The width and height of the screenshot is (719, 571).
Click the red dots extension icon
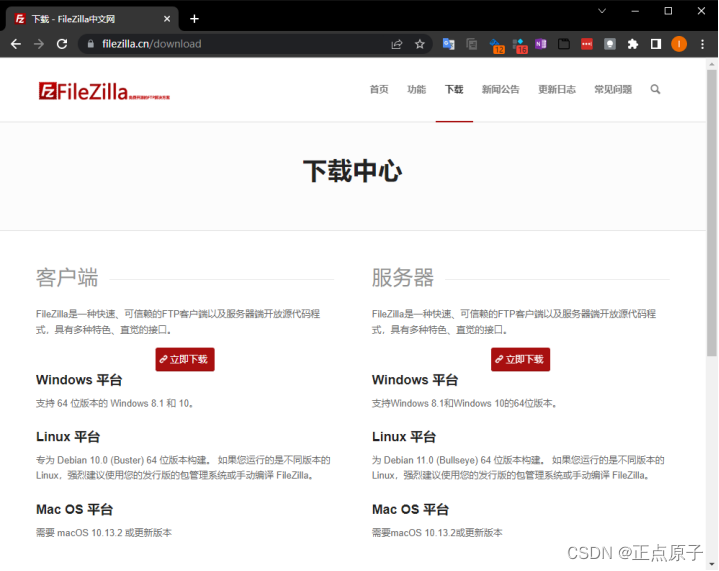coord(586,44)
